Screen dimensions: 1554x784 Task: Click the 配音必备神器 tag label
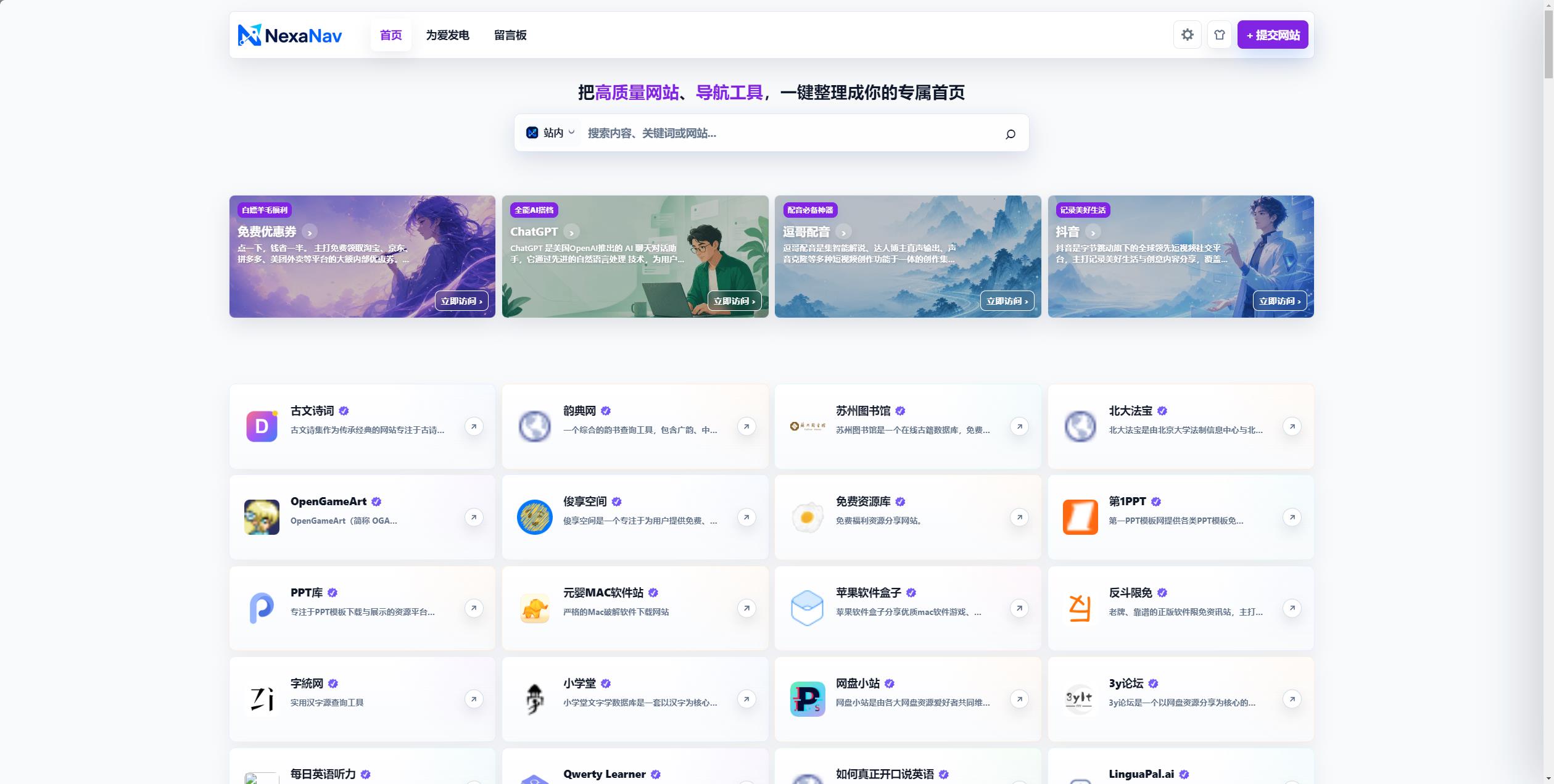[x=810, y=210]
